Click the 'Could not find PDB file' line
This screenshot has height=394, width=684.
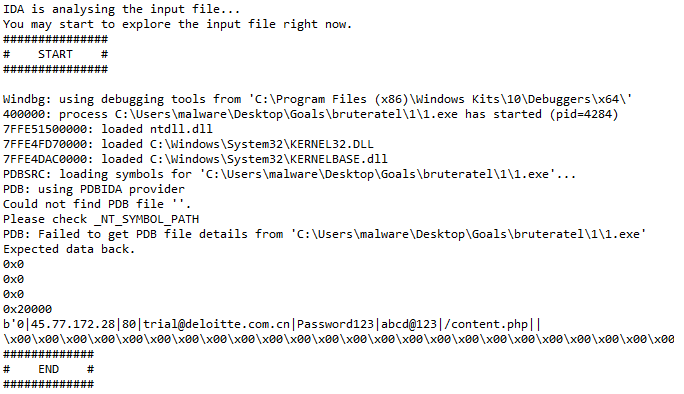(97, 204)
